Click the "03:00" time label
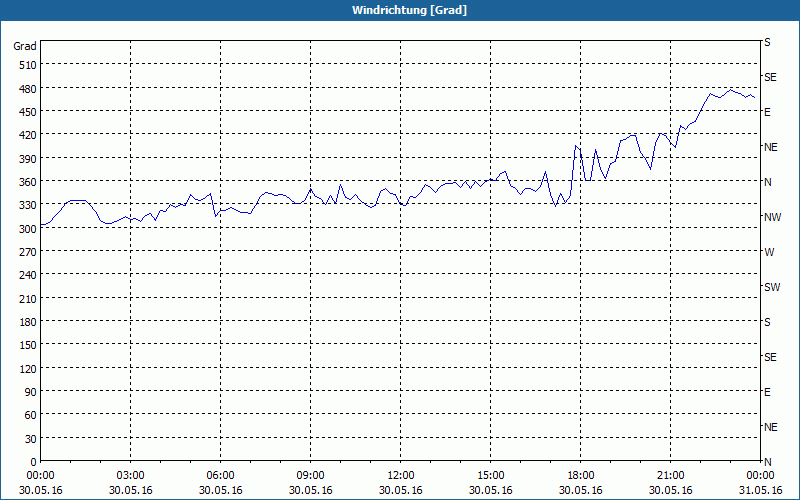 tap(131, 476)
